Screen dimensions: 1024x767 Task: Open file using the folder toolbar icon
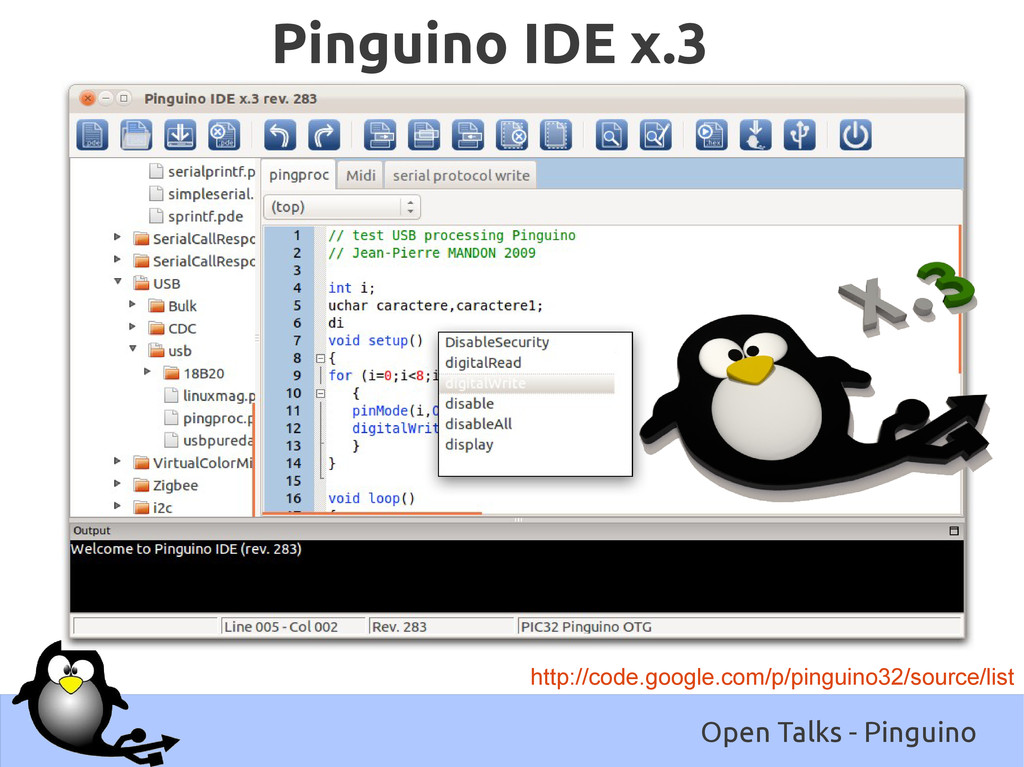tap(136, 135)
